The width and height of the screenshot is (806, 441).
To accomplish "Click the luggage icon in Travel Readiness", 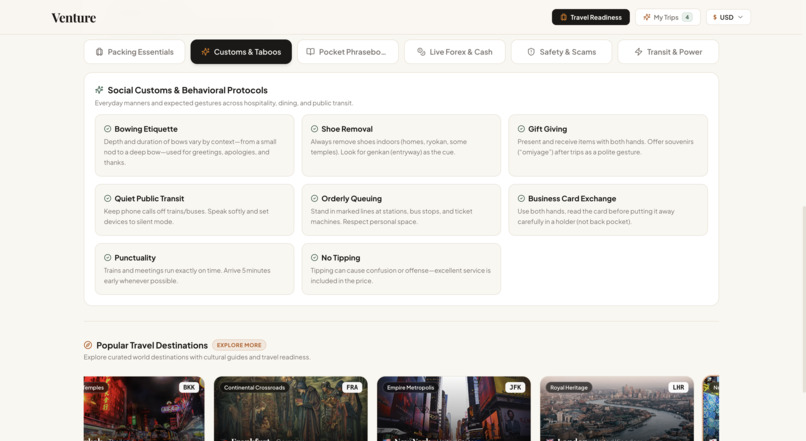I will [563, 17].
